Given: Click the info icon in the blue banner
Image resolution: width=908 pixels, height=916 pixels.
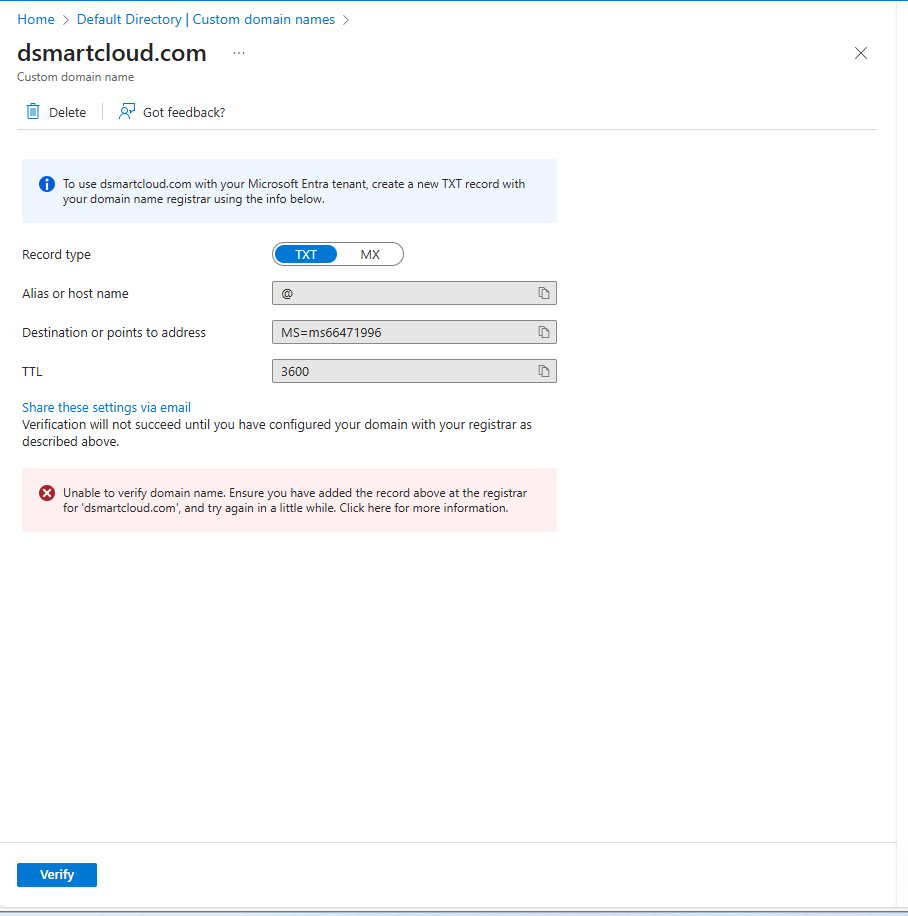Looking at the screenshot, I should [46, 184].
